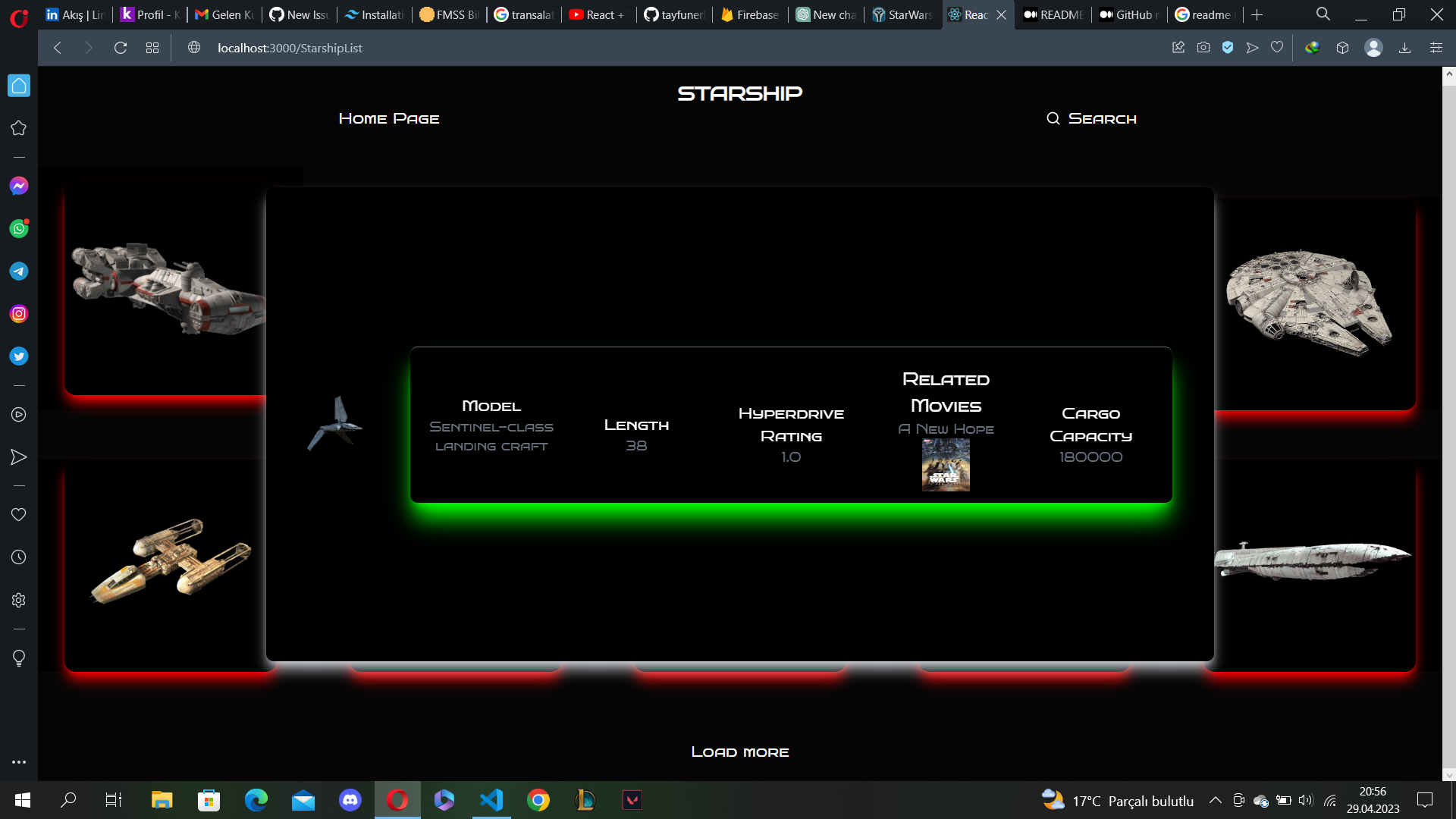
Task: Open Chrome from the taskbar
Action: coord(538,800)
